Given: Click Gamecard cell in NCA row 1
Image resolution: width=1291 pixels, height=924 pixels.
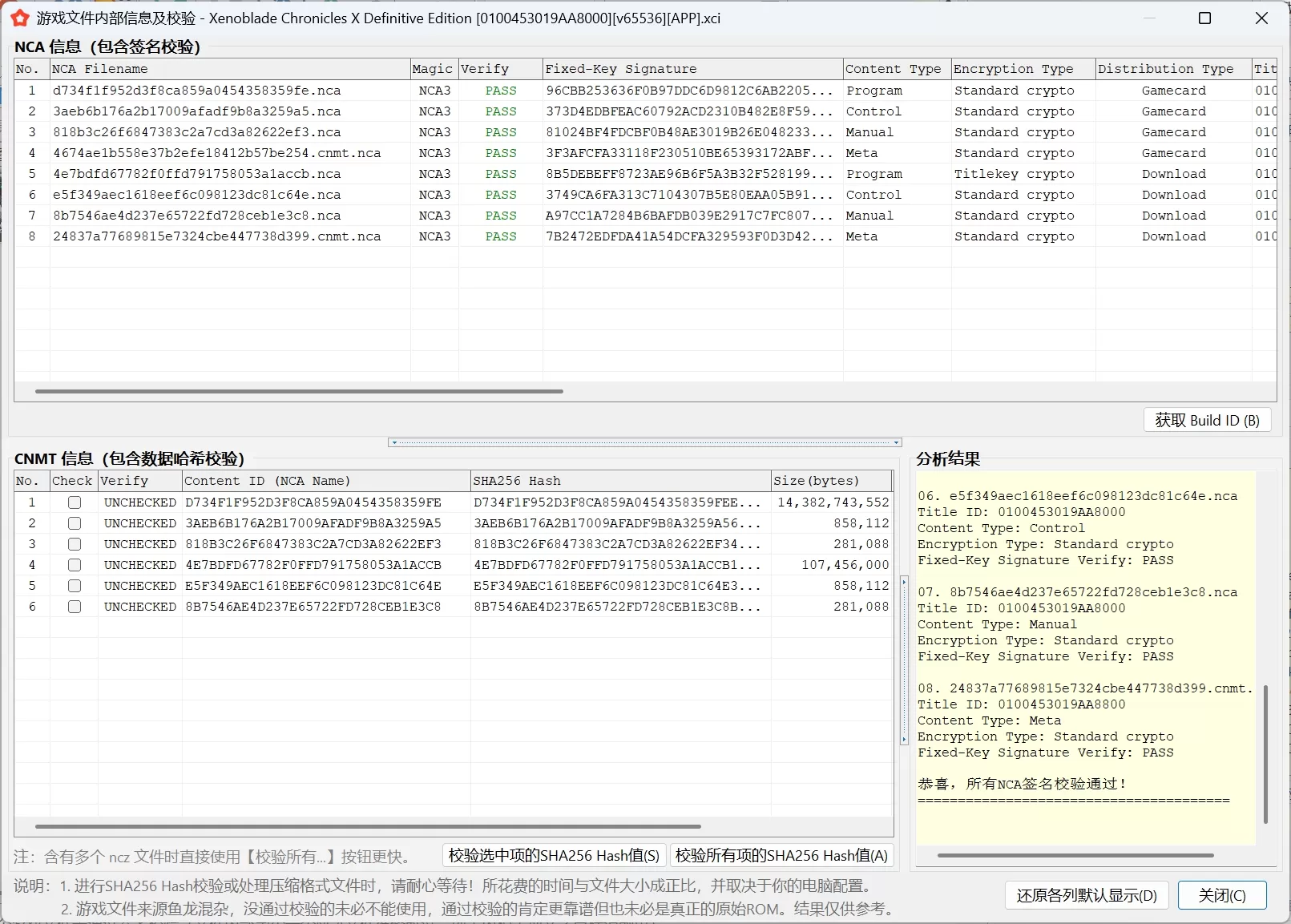Looking at the screenshot, I should pyautogui.click(x=1173, y=91).
